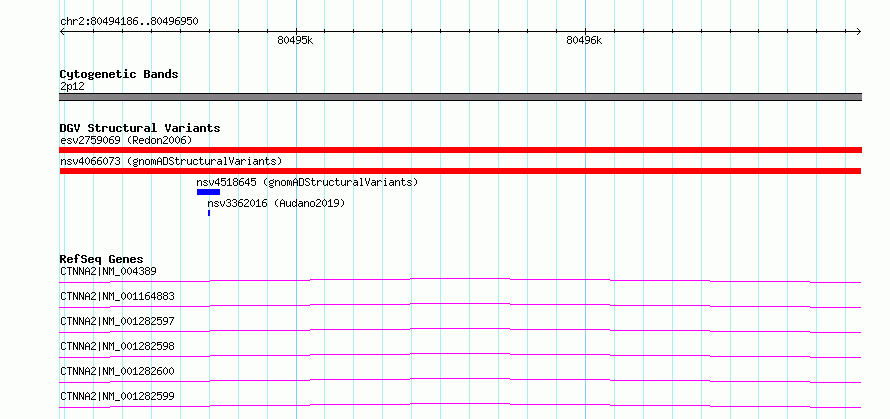Screen dimensions: 890x419
Task: Open CTNNA2|NM_001282598 transcript label
Action: click(117, 346)
